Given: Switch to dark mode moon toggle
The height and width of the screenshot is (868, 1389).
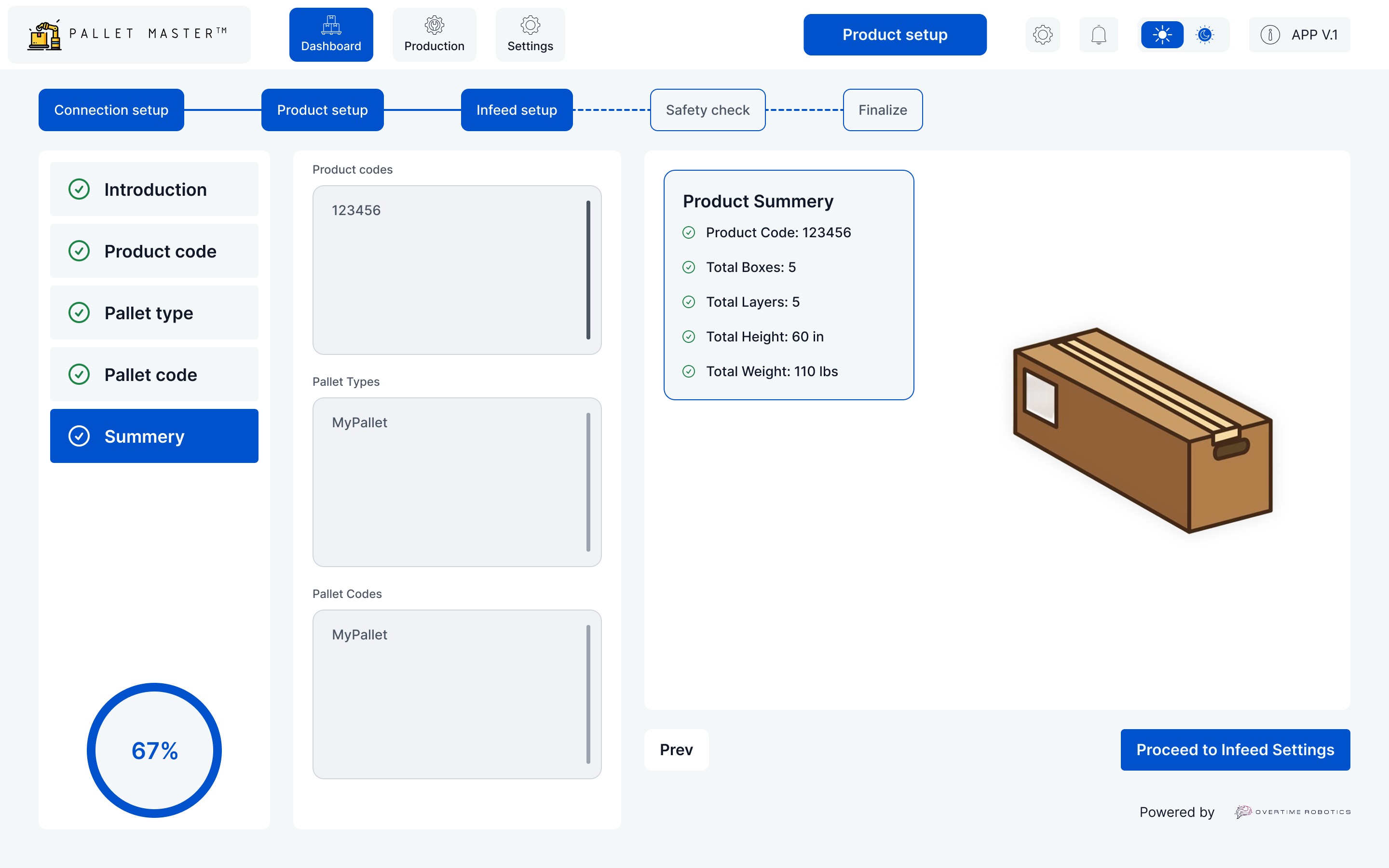Looking at the screenshot, I should tap(1205, 35).
